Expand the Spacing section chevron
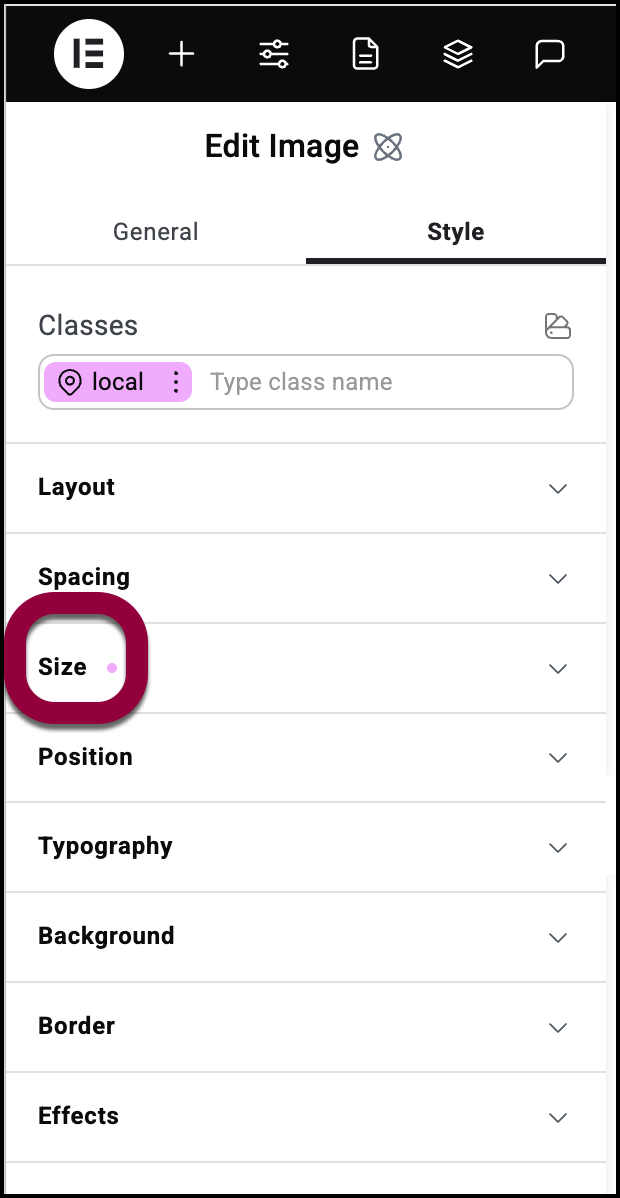620x1198 pixels. [558, 578]
